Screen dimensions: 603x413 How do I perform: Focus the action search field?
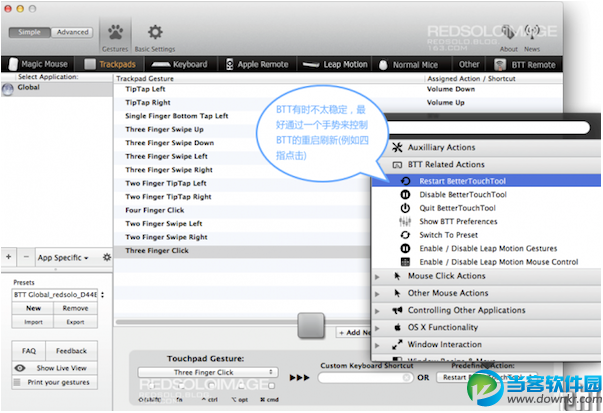[x=488, y=128]
